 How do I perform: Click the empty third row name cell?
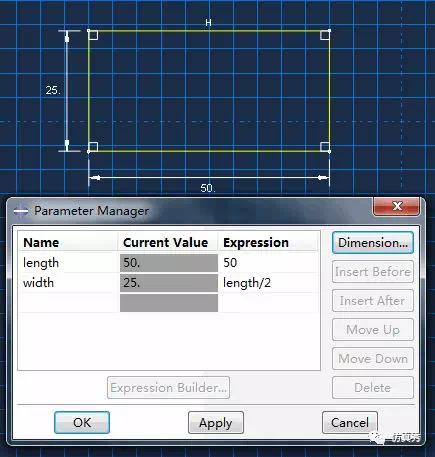point(68,303)
